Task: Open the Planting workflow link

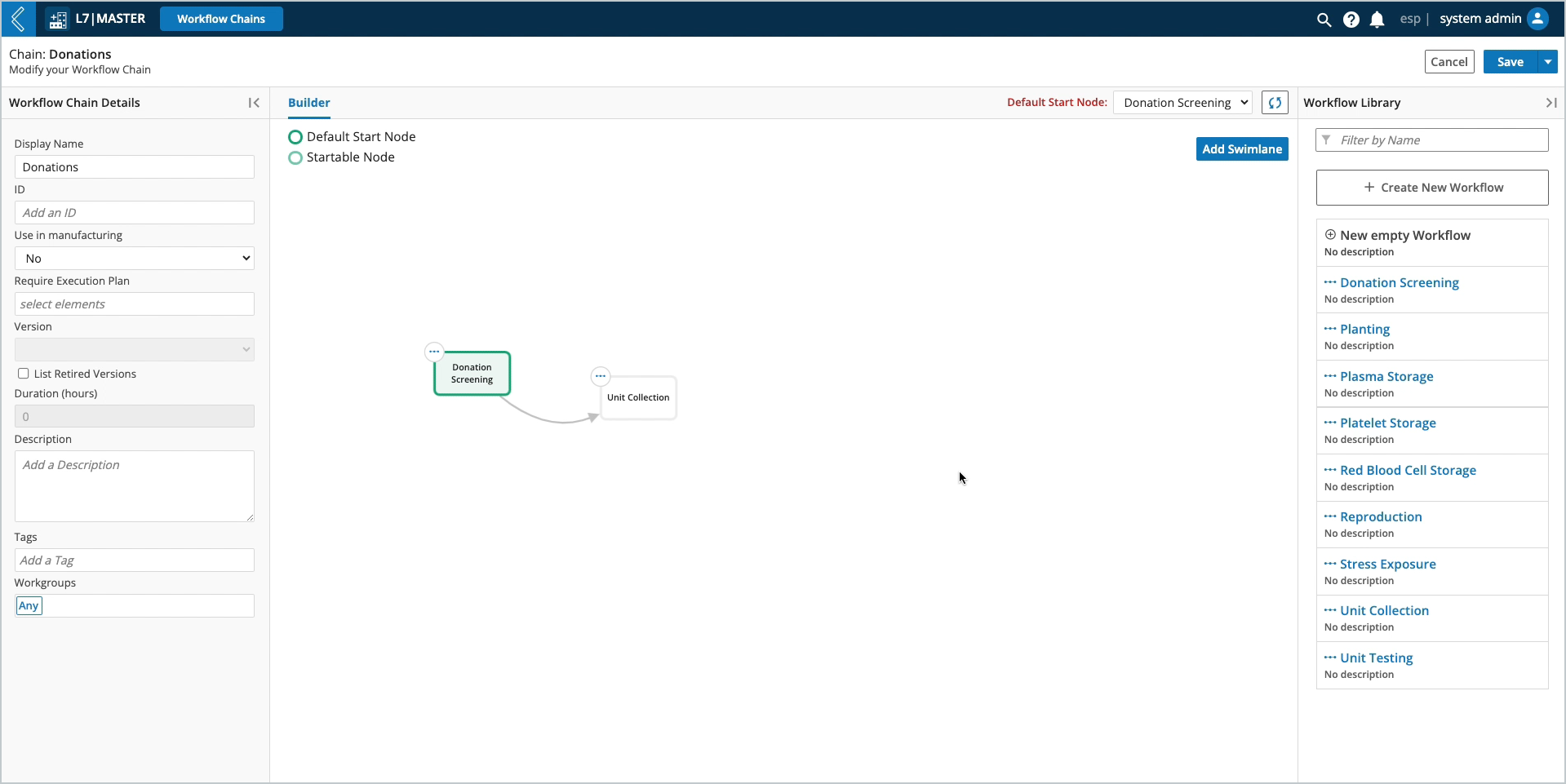Action: [x=1364, y=329]
